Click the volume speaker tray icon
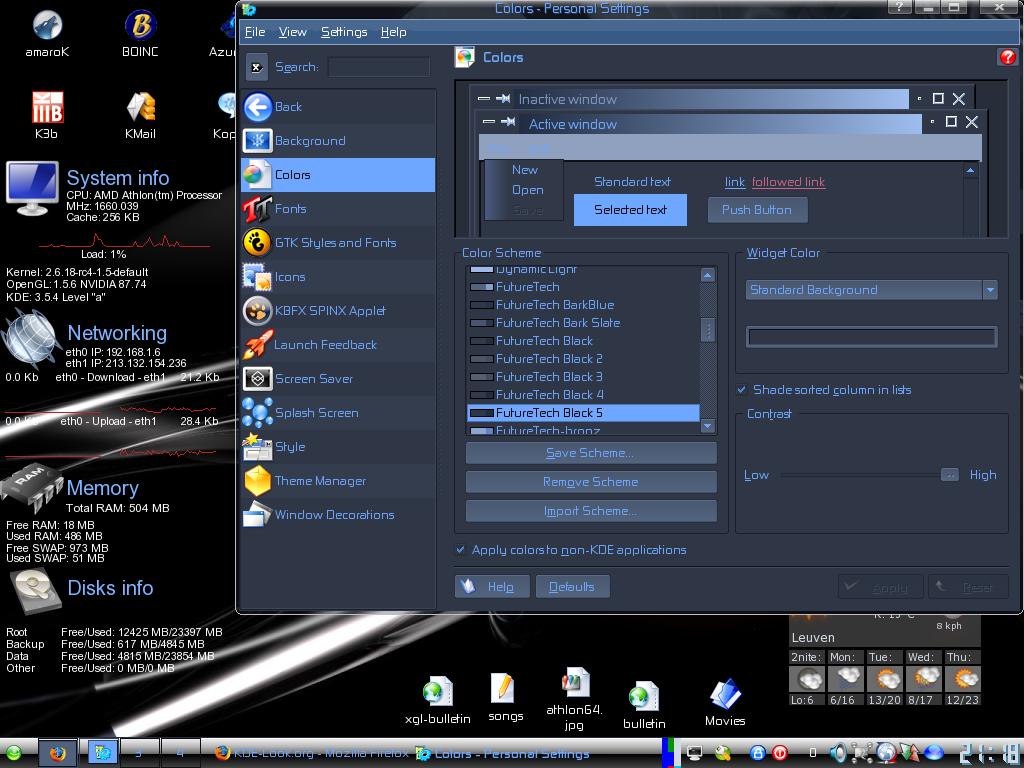Screen dimensions: 1024x768 [838, 753]
